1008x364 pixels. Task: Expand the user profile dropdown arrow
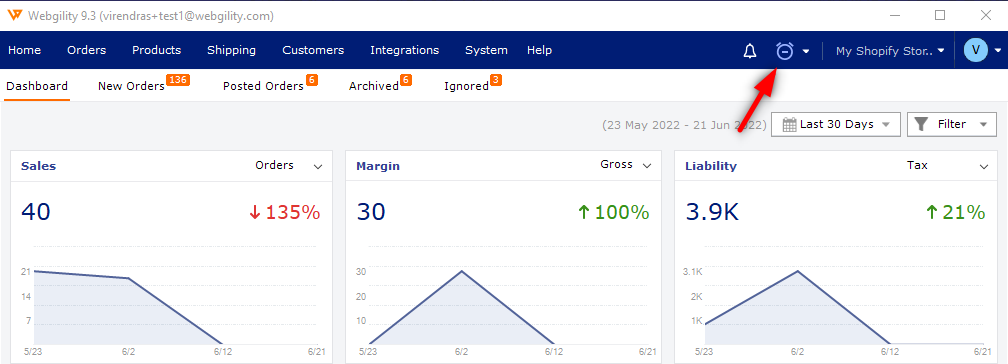998,50
